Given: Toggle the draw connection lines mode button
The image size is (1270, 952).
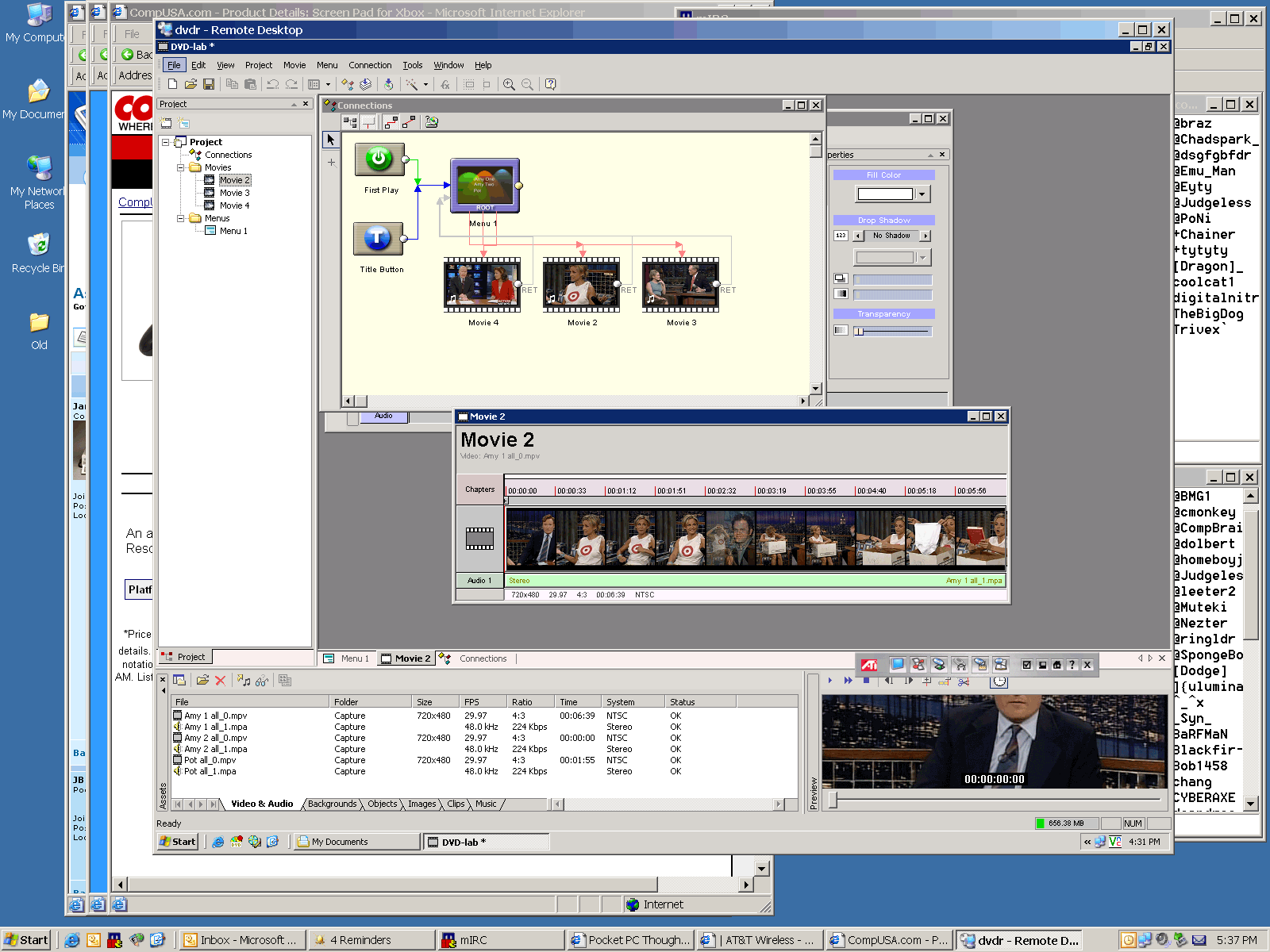Looking at the screenshot, I should tap(391, 122).
